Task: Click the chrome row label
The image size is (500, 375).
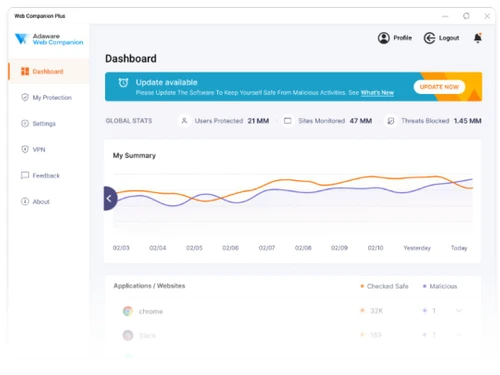Action: point(151,311)
